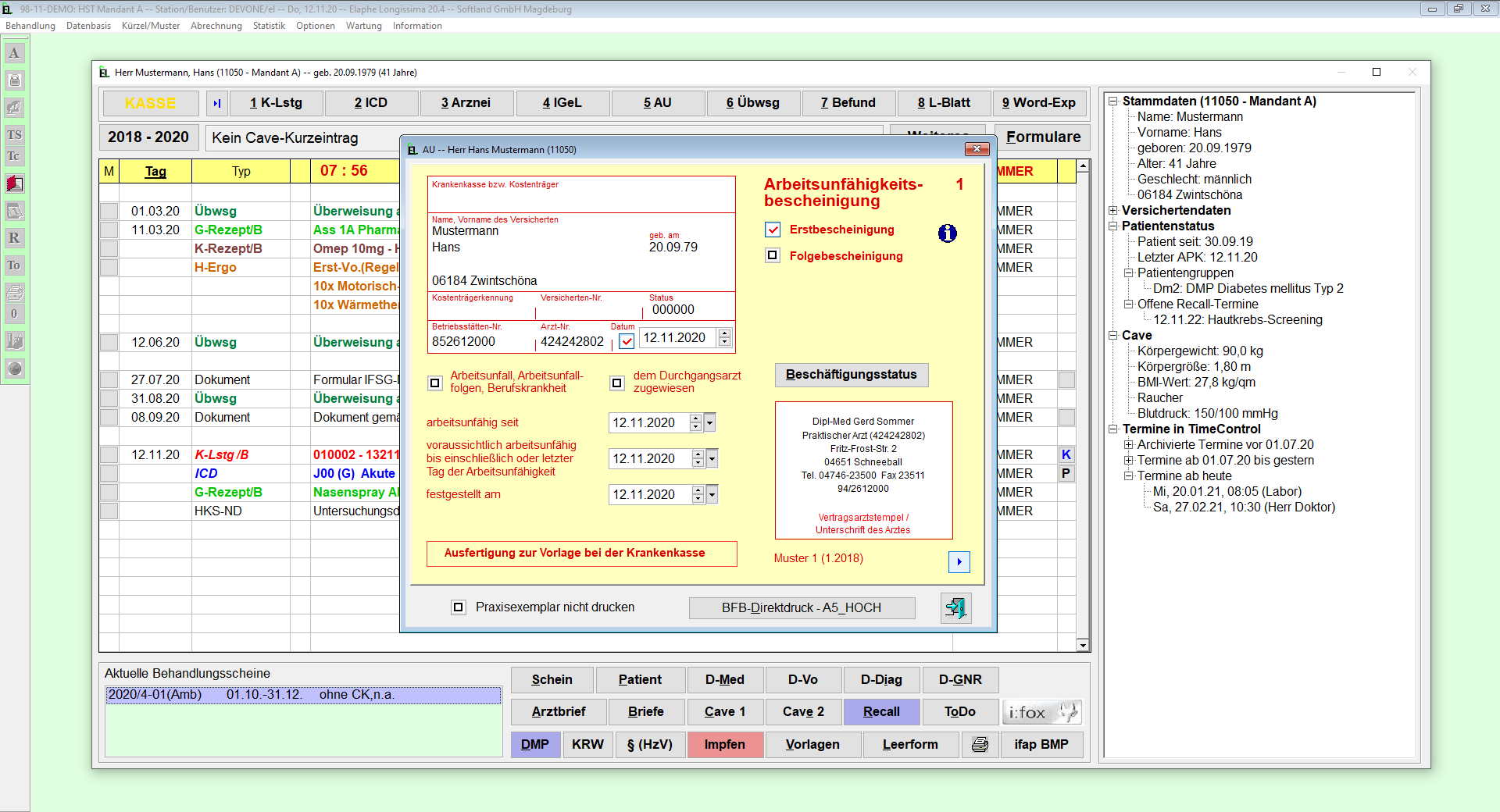
Task: Toggle the Arbeitsunfall, Berufskrankheit checkbox
Action: (x=434, y=383)
